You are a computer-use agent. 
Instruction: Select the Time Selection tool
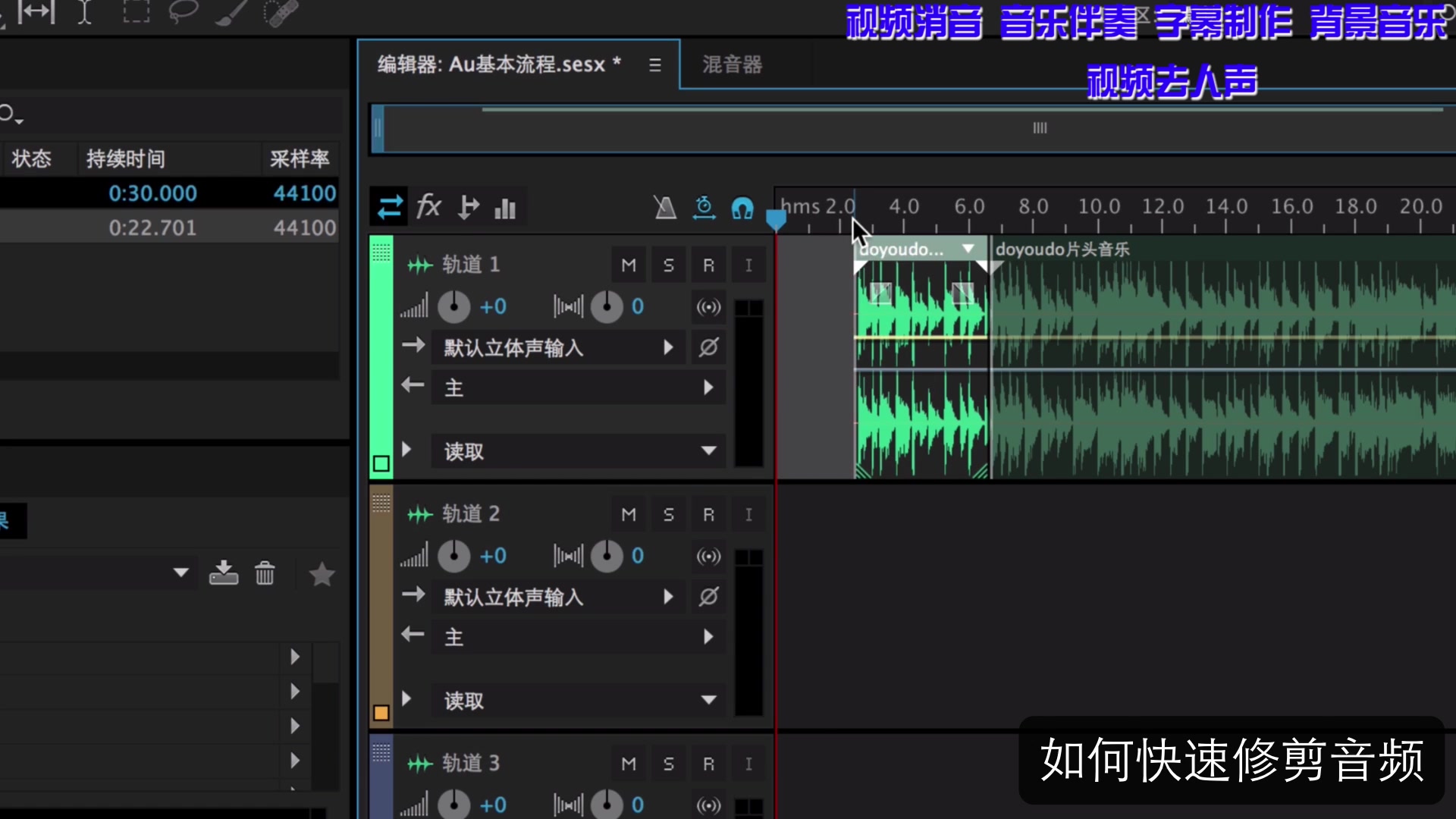pyautogui.click(x=84, y=12)
